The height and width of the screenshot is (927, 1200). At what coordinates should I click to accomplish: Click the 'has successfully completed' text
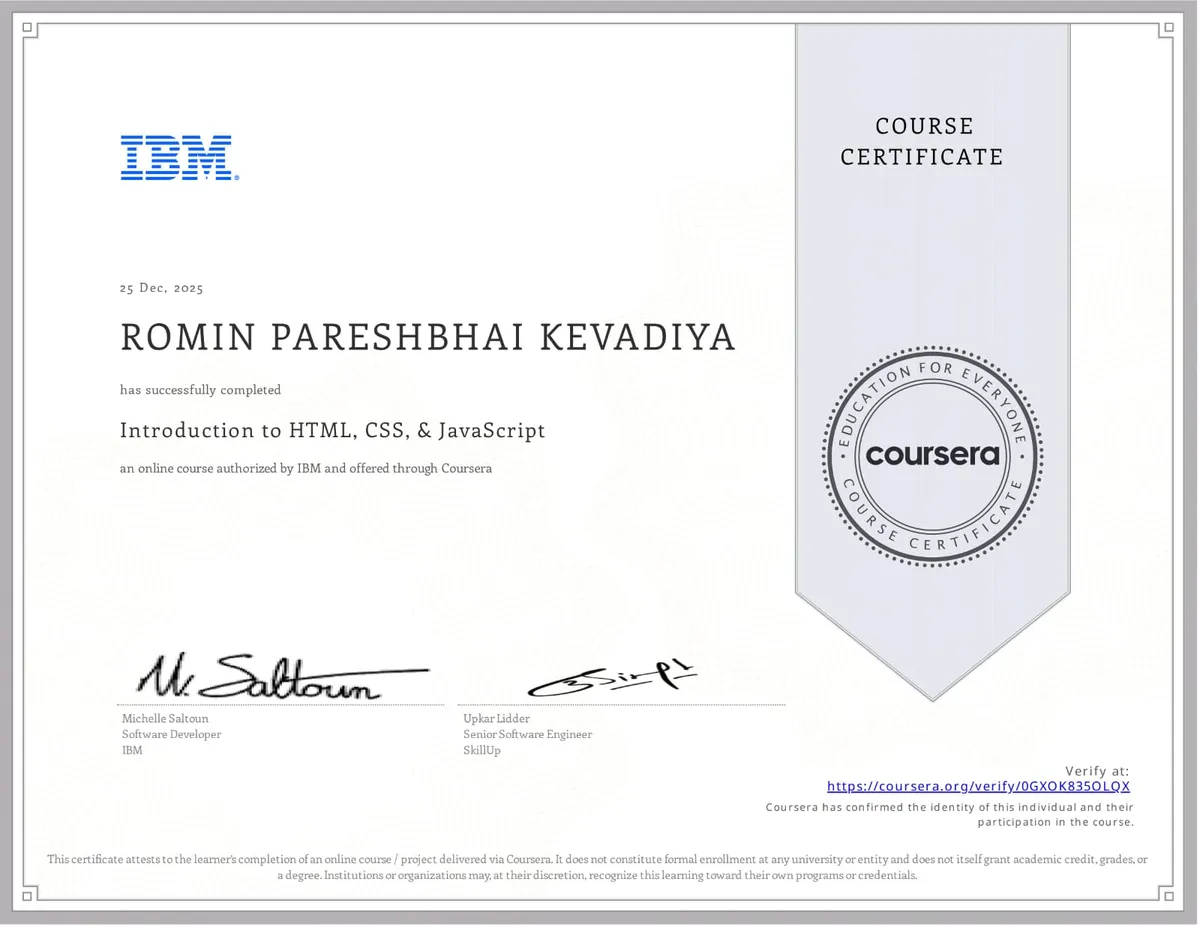coord(201,390)
